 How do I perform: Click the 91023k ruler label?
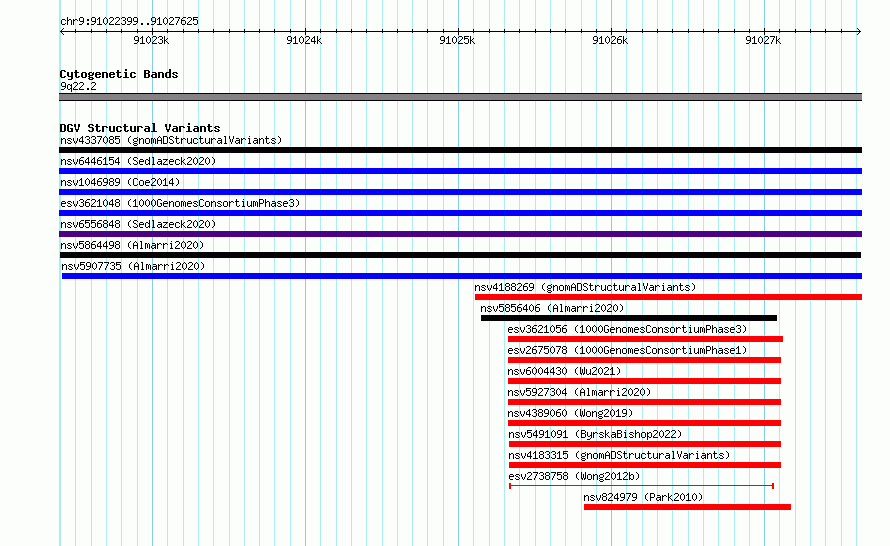151,40
